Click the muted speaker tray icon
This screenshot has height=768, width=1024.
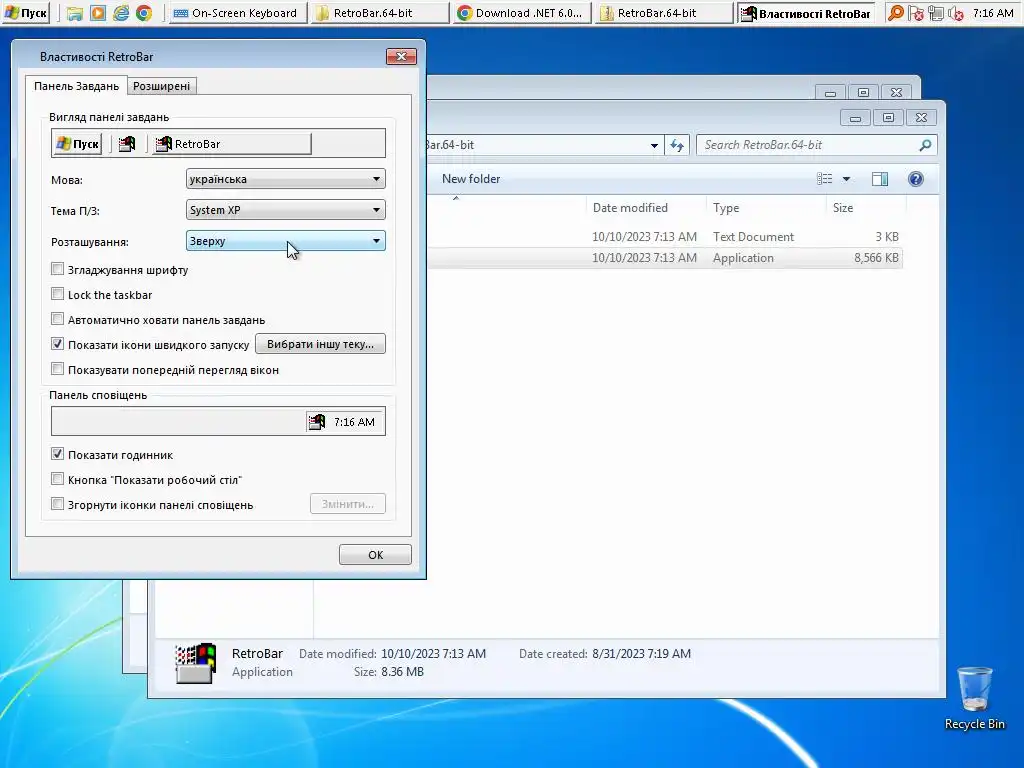tap(955, 13)
